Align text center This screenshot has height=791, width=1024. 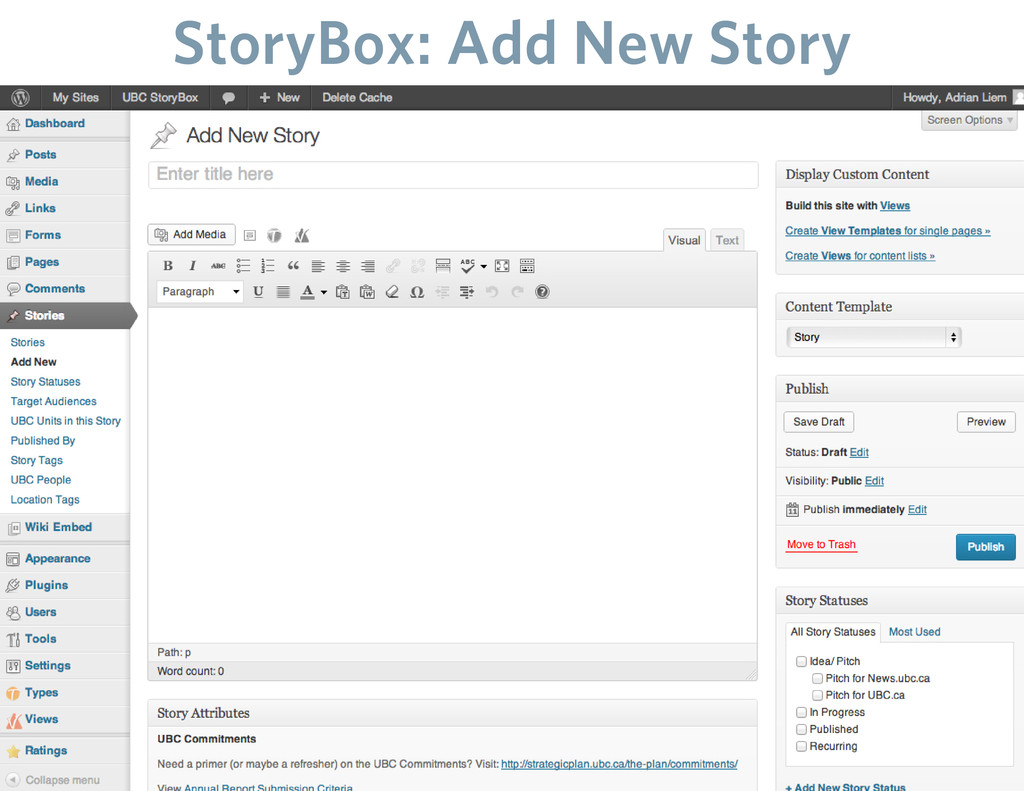coord(343,266)
